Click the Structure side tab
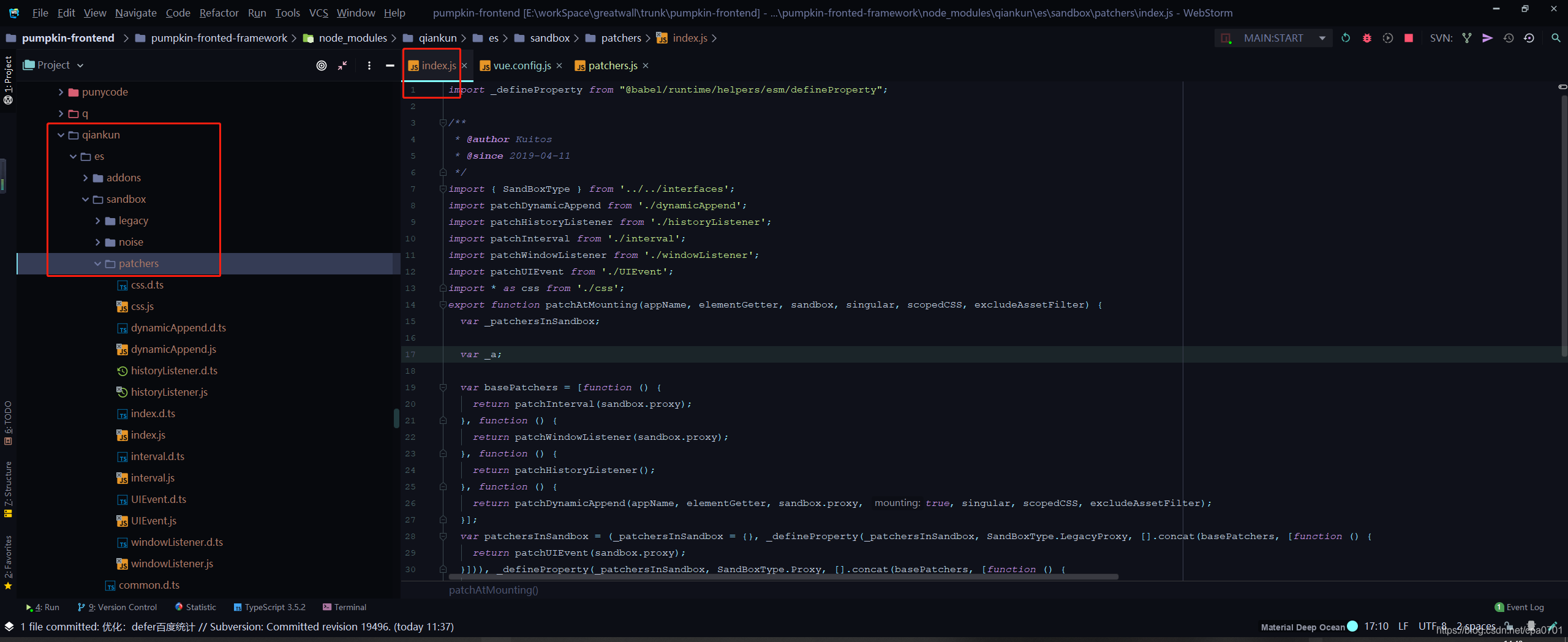Image resolution: width=1568 pixels, height=642 pixels. [x=8, y=489]
